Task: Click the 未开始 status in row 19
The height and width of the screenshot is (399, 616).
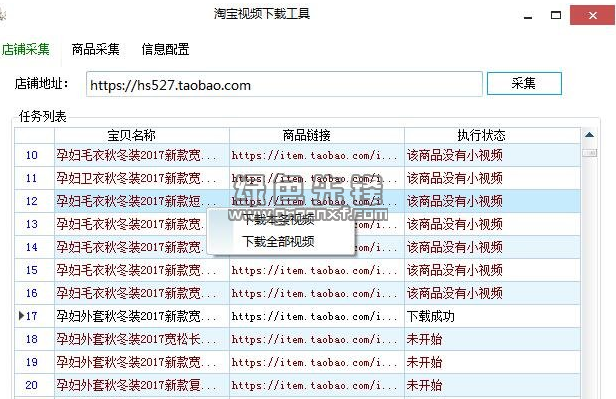Action: click(424, 362)
